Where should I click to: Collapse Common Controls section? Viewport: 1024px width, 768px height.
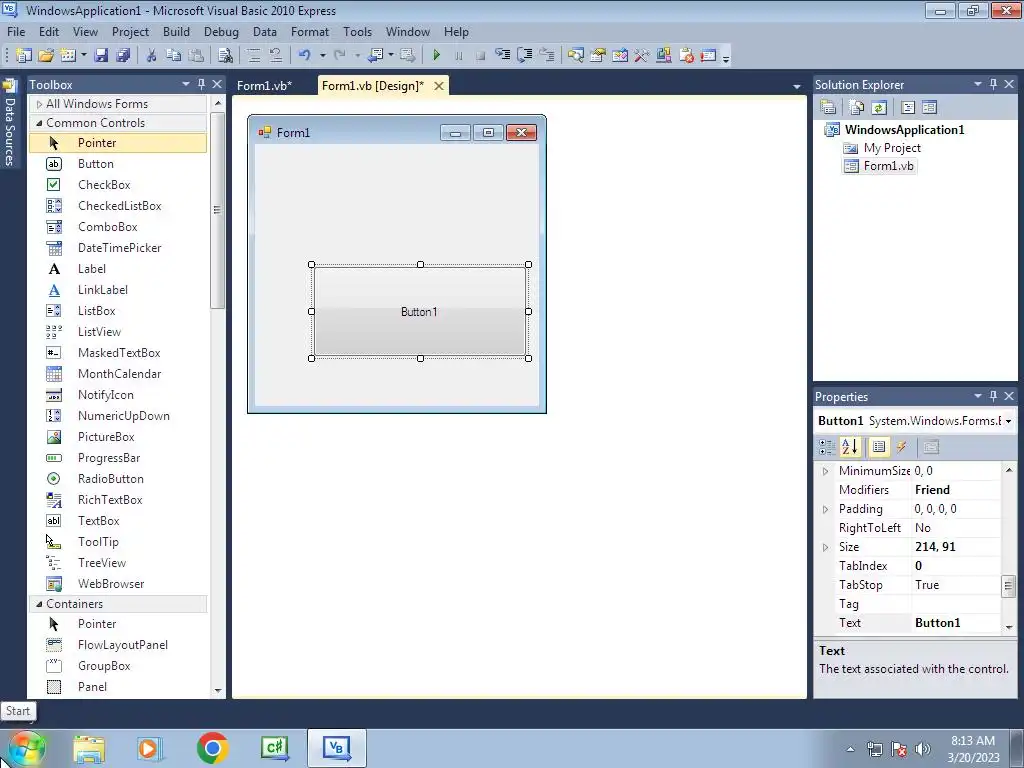click(x=39, y=123)
